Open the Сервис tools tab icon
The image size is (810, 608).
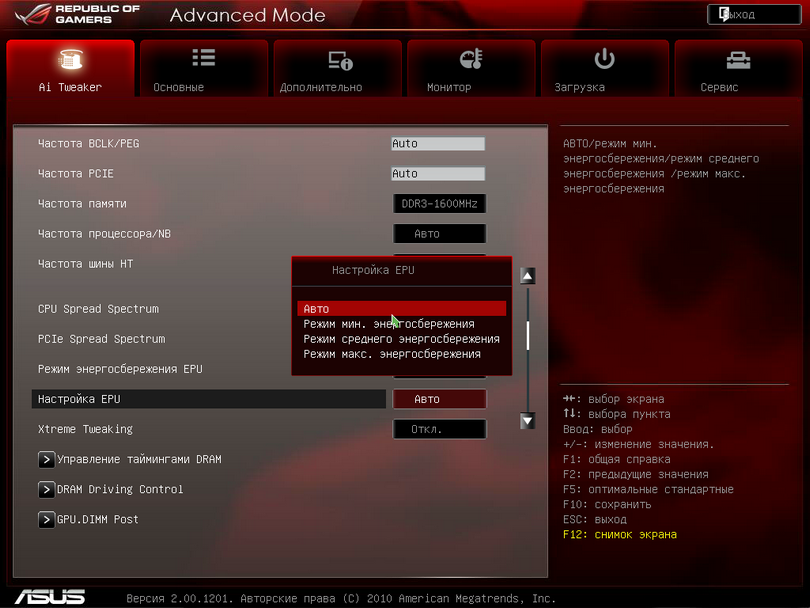click(x=739, y=60)
